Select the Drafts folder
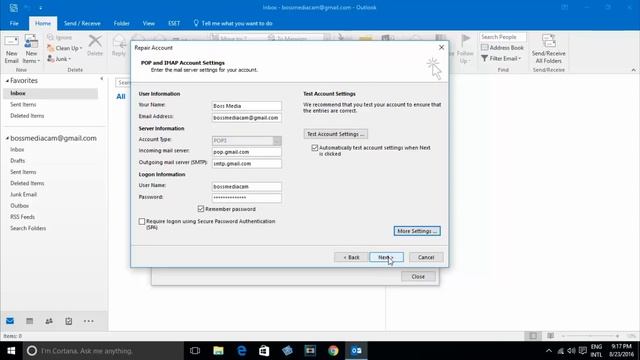Viewport: 640px width, 360px height. click(18, 161)
